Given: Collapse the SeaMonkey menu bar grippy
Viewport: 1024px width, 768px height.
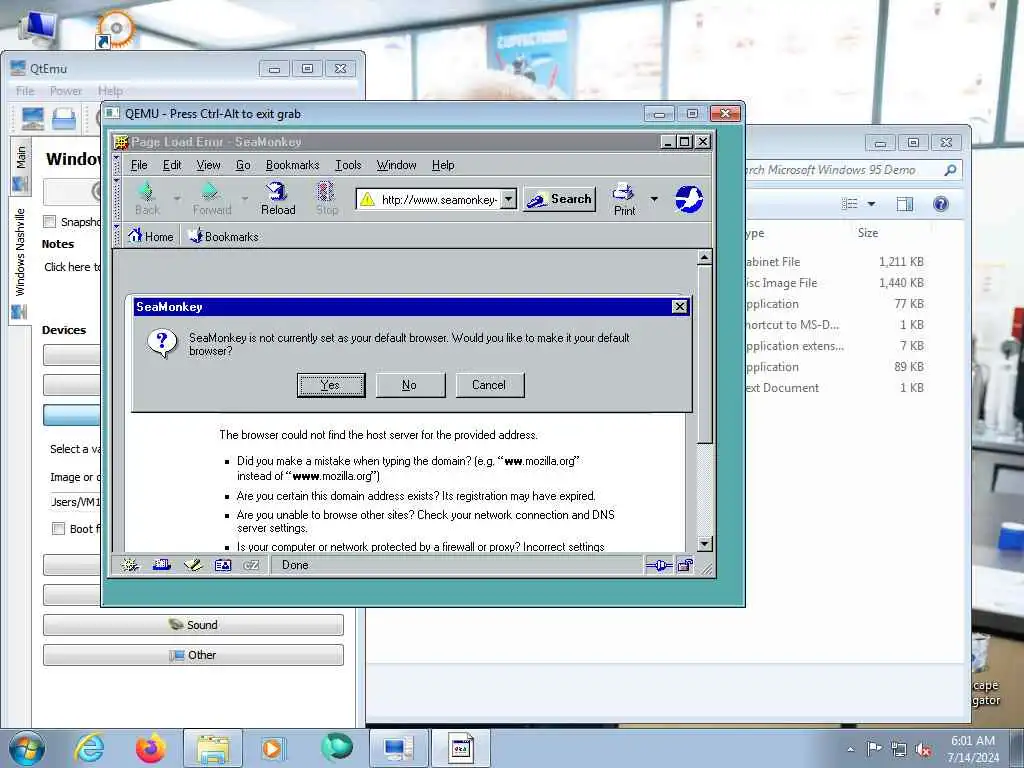Looking at the screenshot, I should (x=117, y=165).
